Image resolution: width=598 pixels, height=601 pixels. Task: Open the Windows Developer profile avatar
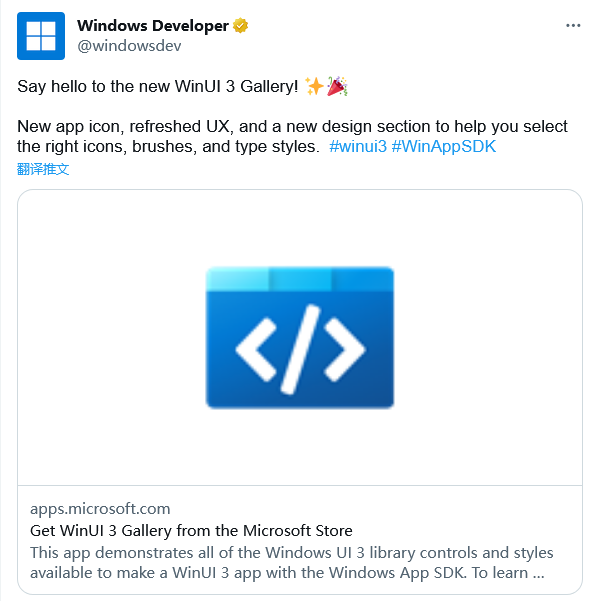tap(41, 36)
